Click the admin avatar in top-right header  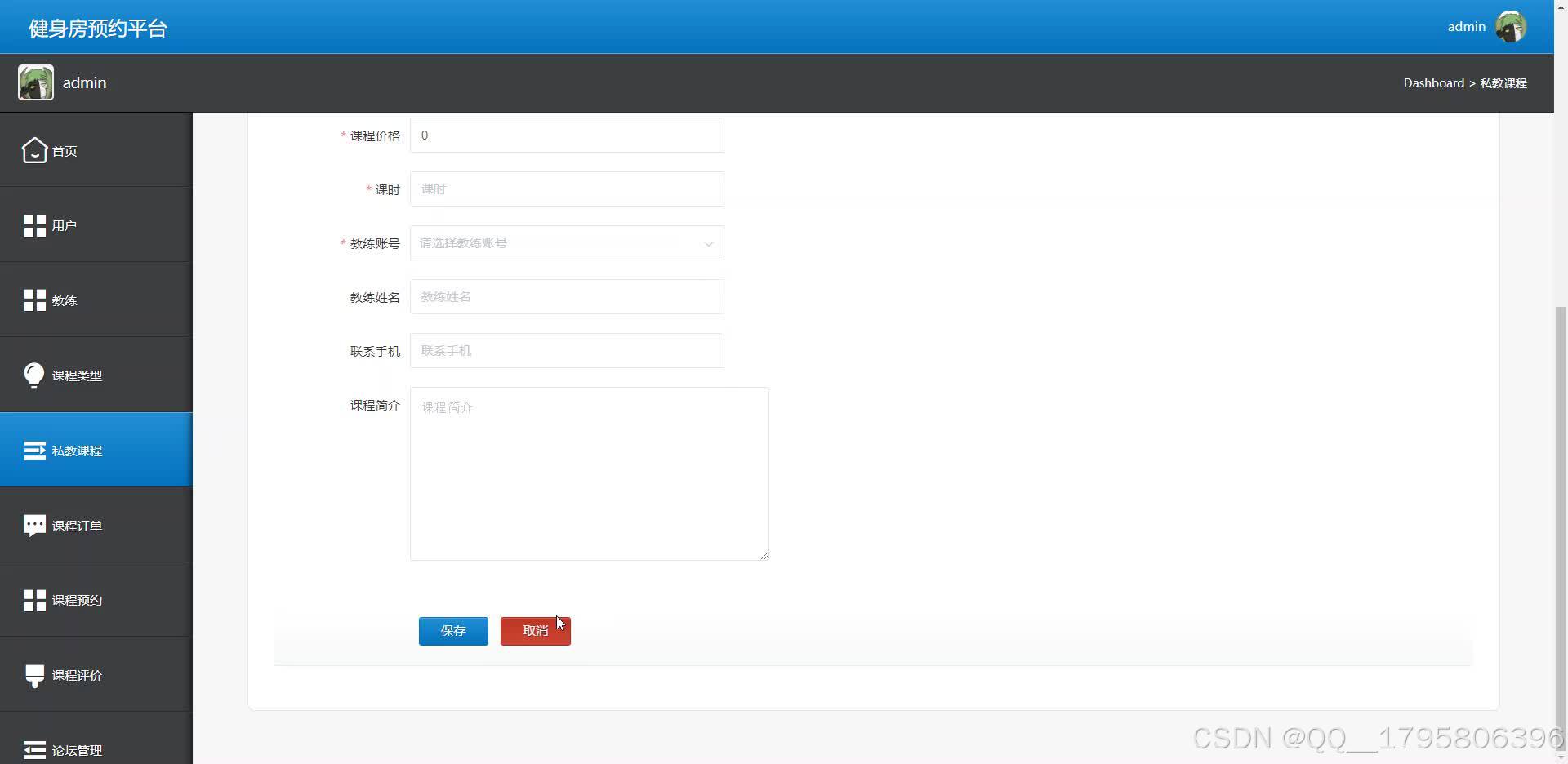tap(1511, 27)
